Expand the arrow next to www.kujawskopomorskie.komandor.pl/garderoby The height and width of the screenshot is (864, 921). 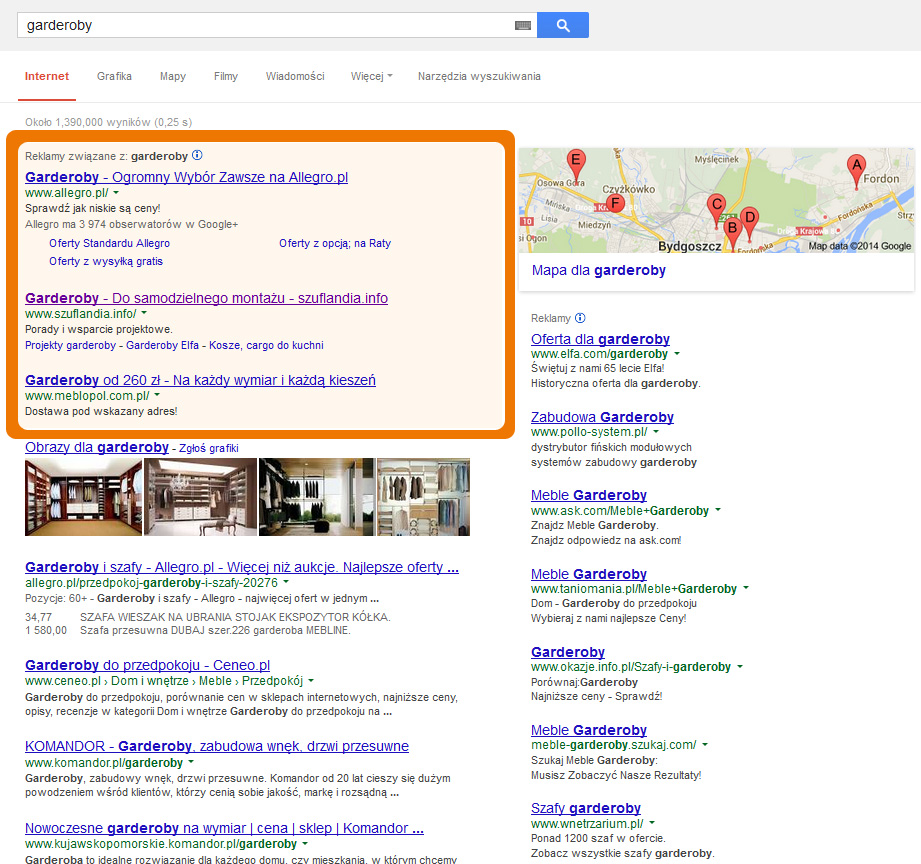(305, 844)
